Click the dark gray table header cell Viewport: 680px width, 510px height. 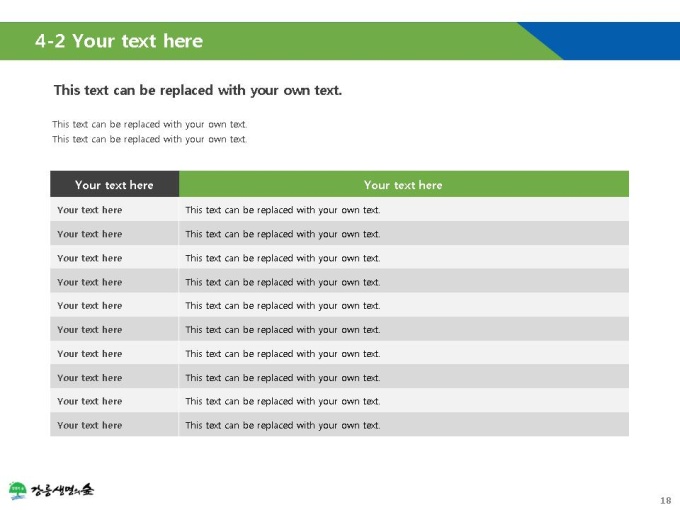click(x=114, y=184)
